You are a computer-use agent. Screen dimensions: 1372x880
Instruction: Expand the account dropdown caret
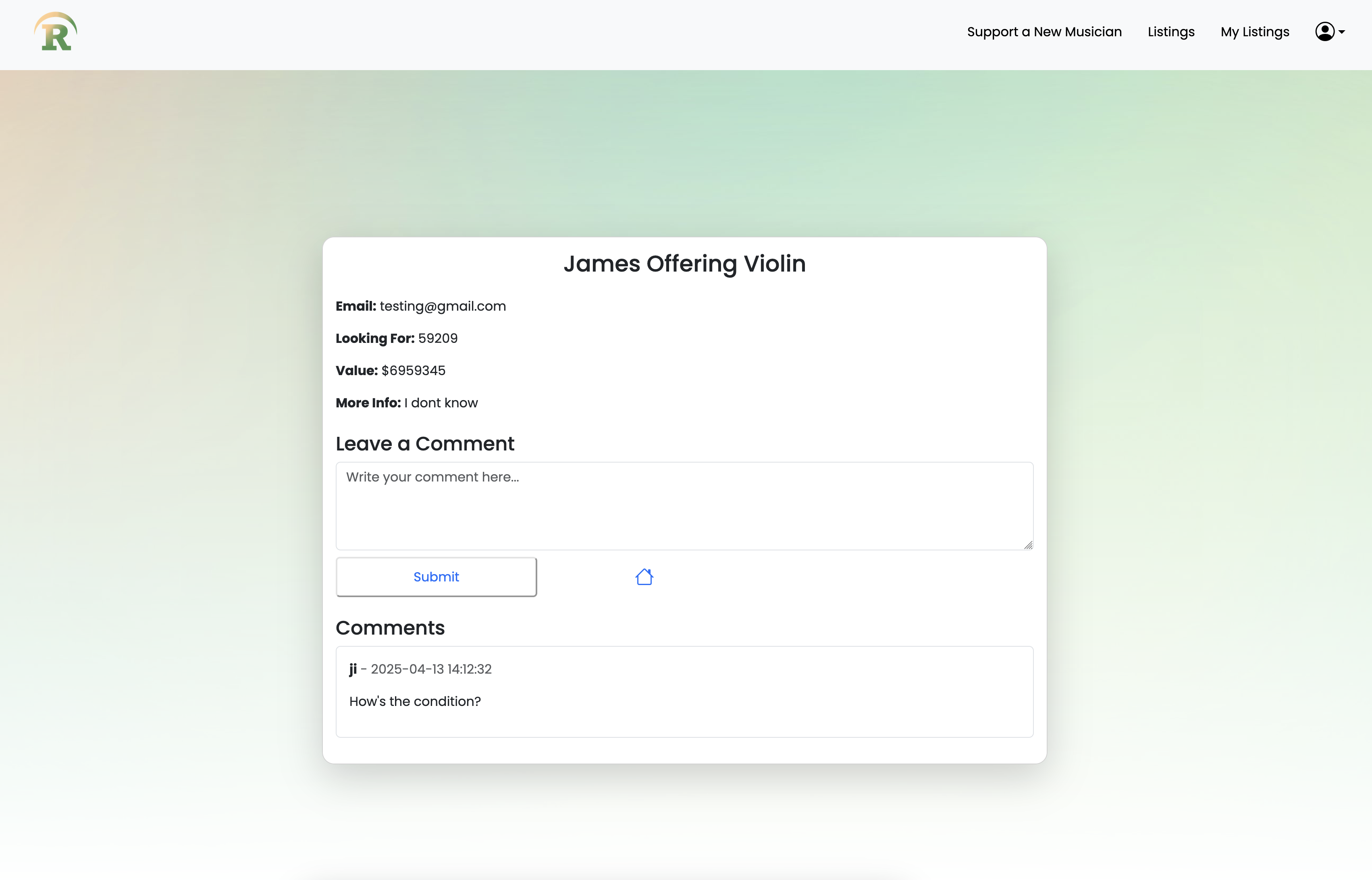point(1342,33)
